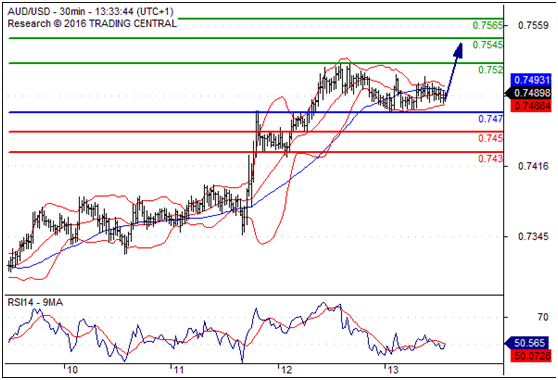Click the blue price tag 0.74931

(x=531, y=80)
